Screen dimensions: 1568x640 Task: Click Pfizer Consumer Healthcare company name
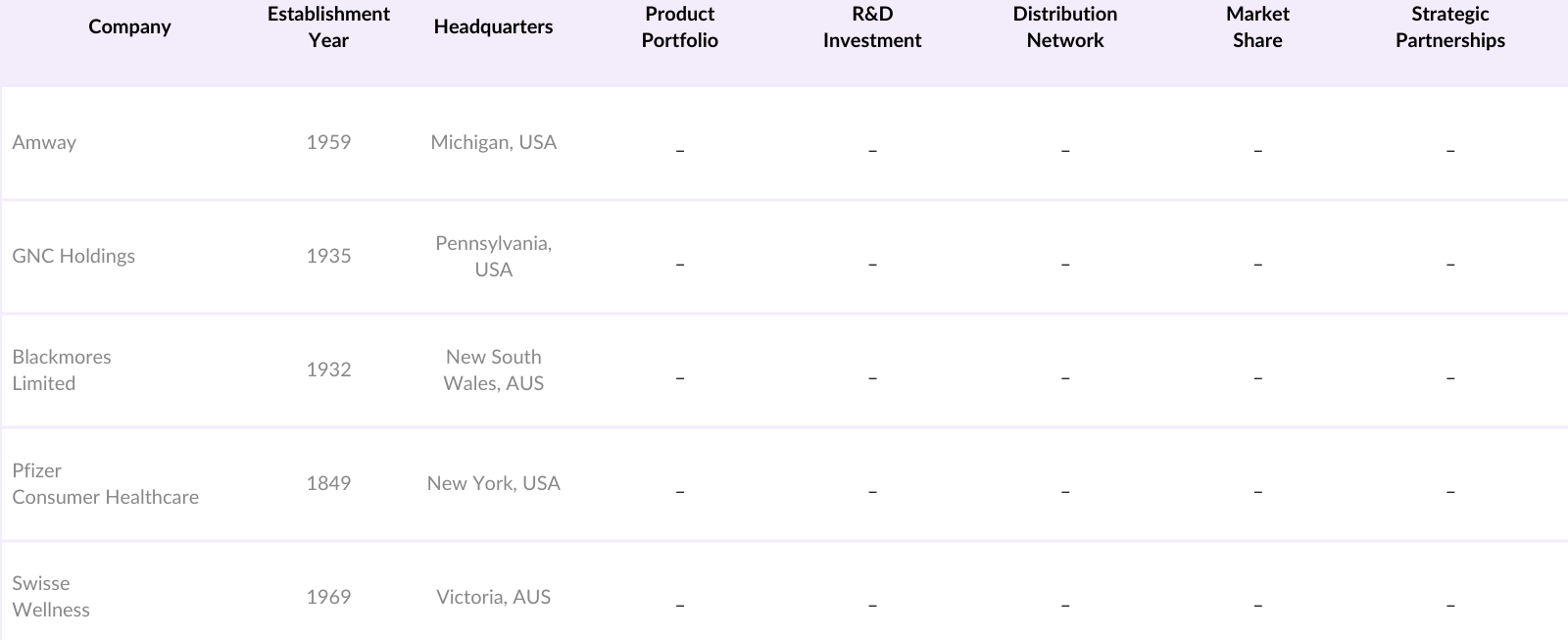[x=105, y=483]
